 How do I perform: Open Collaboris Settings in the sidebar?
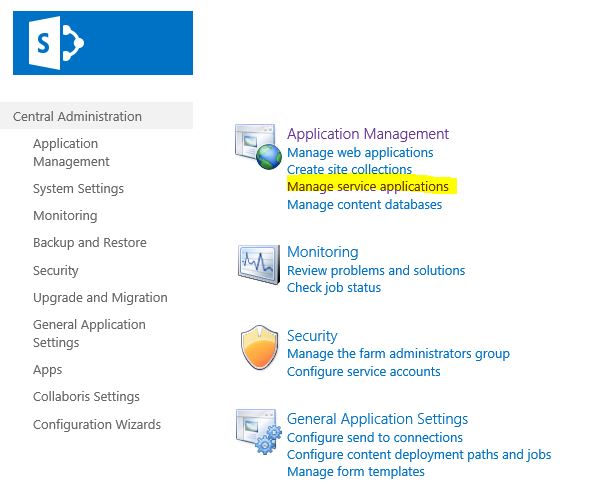point(87,396)
